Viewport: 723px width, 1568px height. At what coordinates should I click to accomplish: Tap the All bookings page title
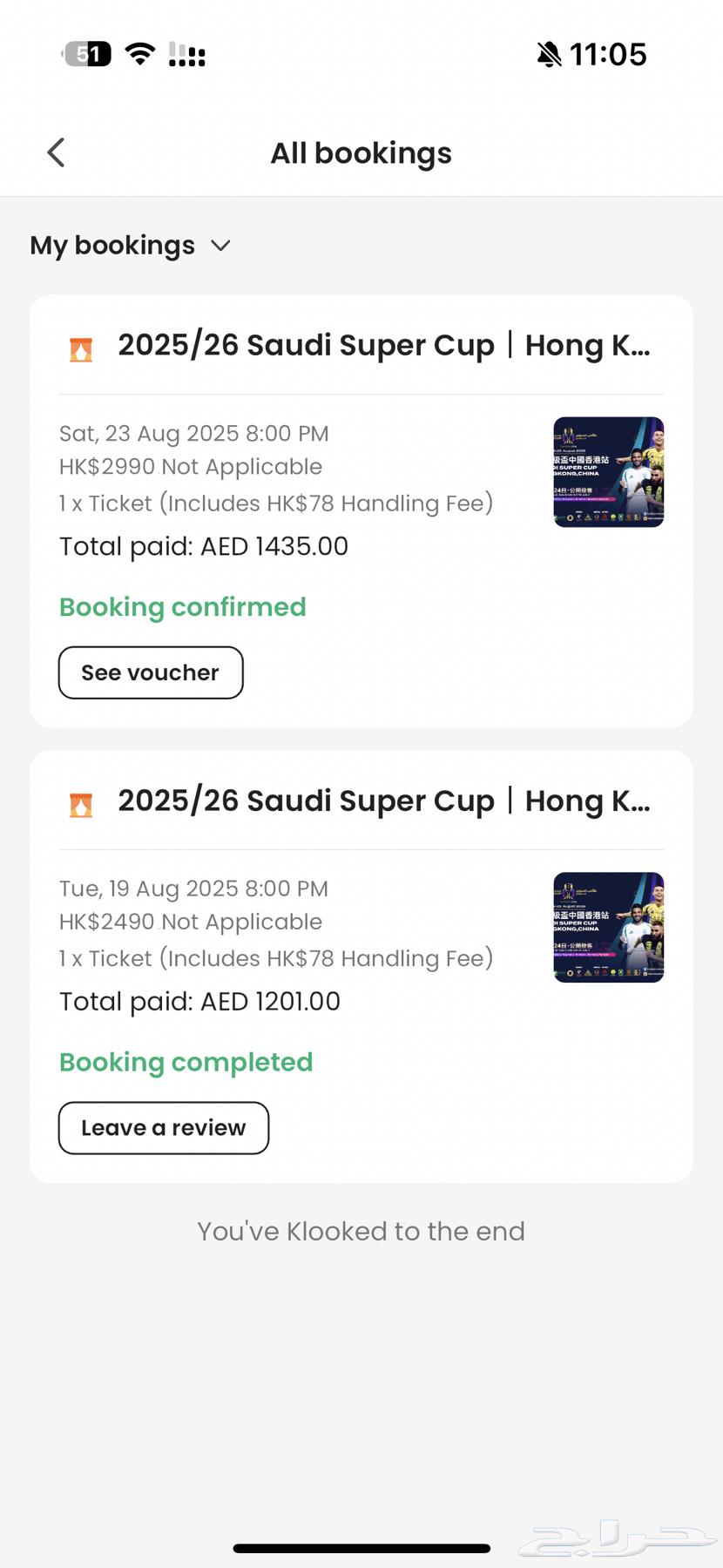tap(361, 153)
